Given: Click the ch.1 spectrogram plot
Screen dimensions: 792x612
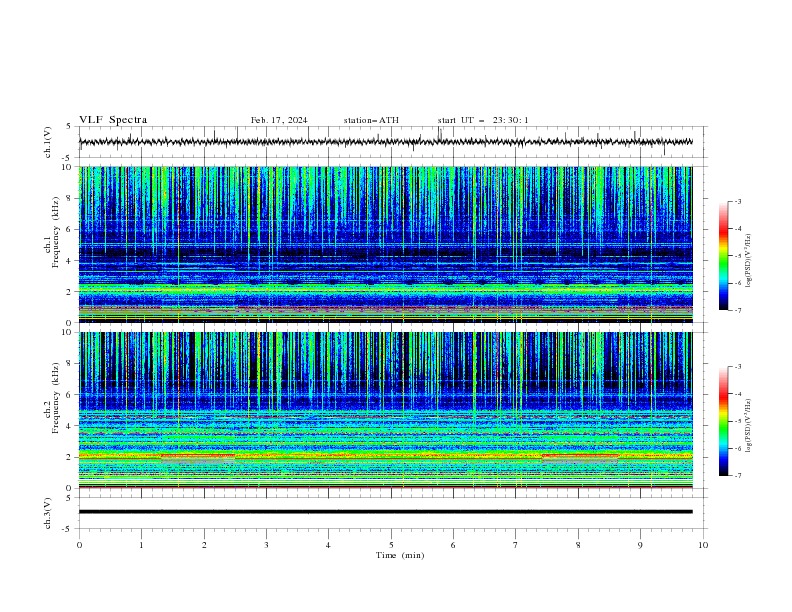Looking at the screenshot, I should 385,244.
